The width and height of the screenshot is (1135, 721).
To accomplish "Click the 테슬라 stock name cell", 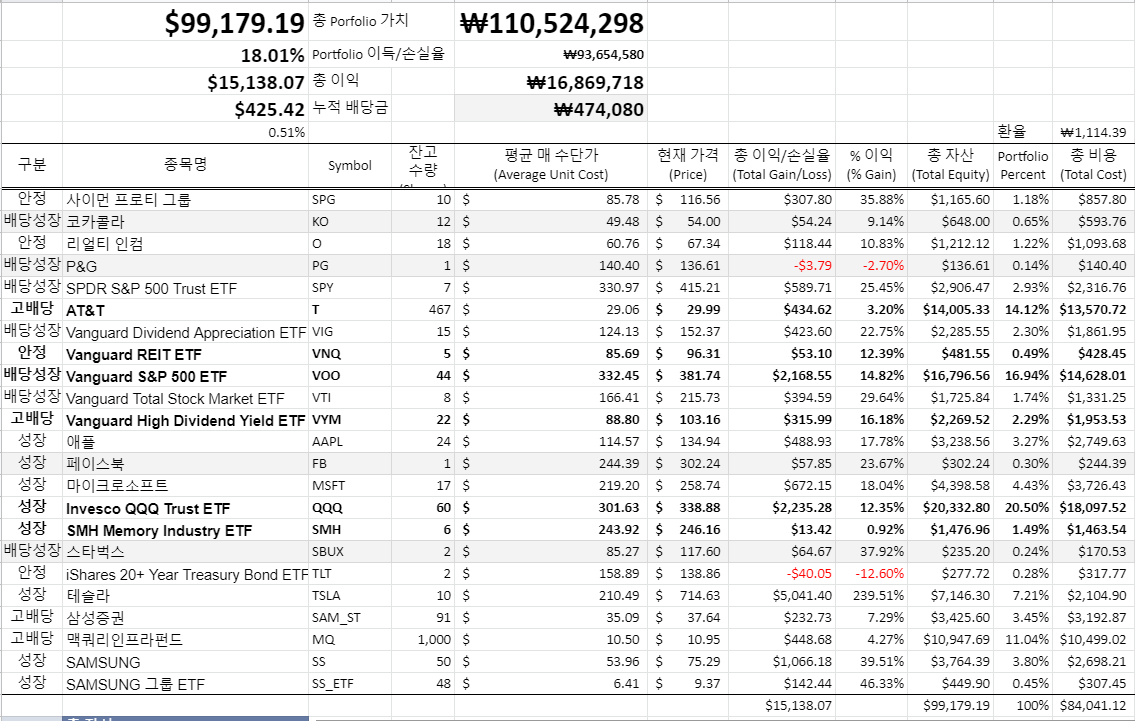I will tap(185, 595).
